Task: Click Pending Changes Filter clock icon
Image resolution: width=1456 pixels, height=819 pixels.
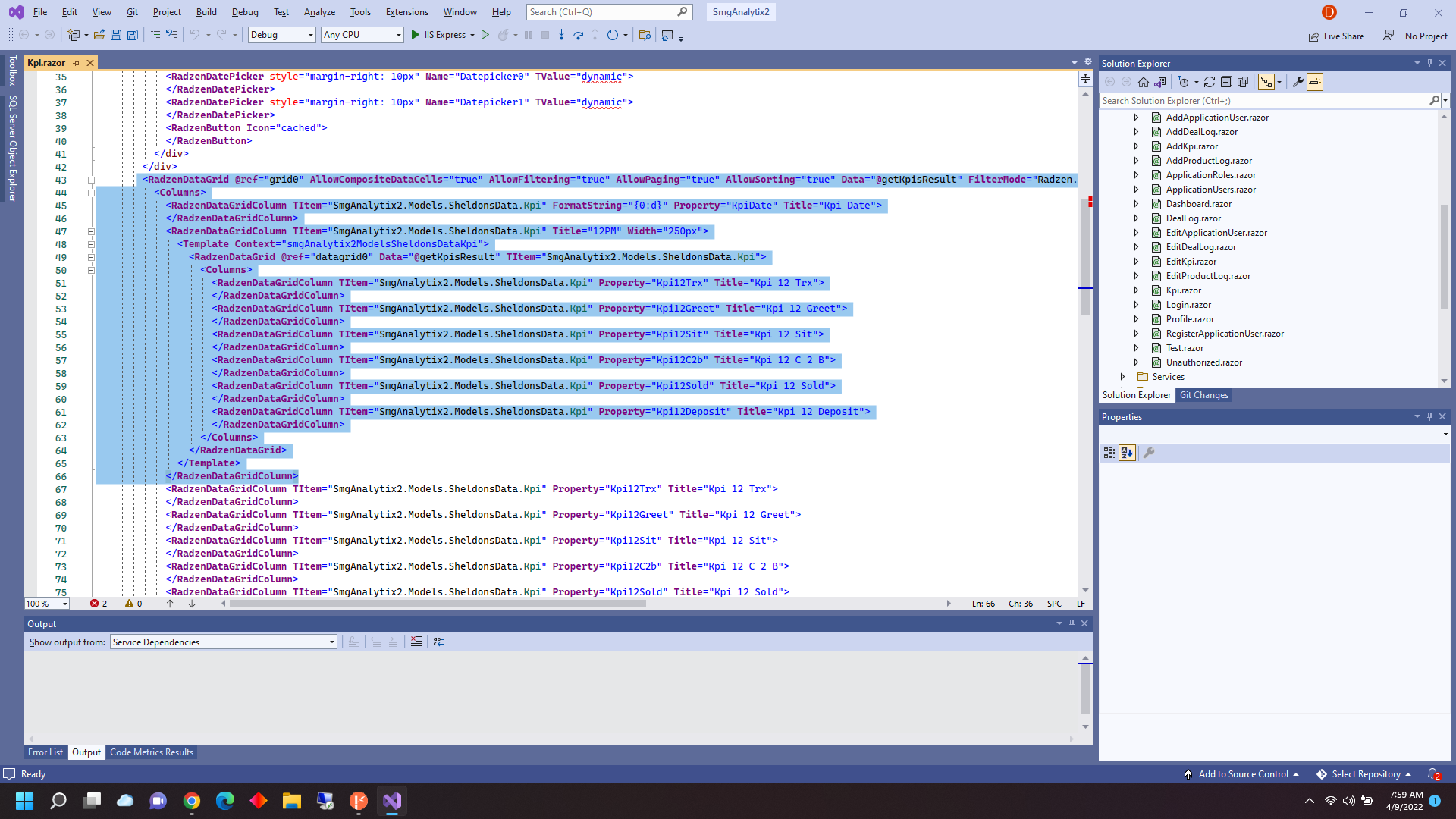Action: pos(1183,82)
